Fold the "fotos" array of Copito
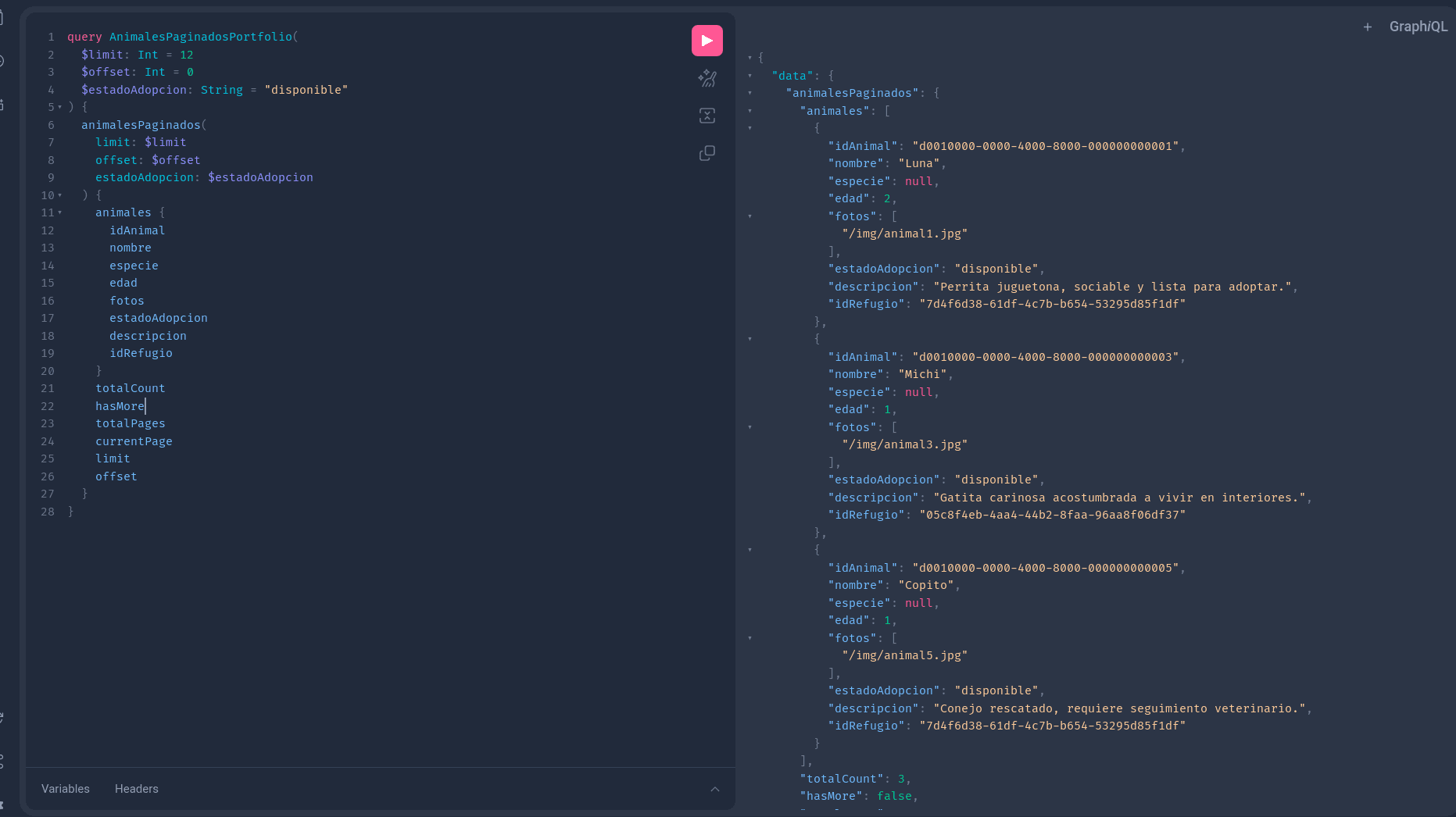This screenshot has width=1456, height=817. click(x=750, y=638)
